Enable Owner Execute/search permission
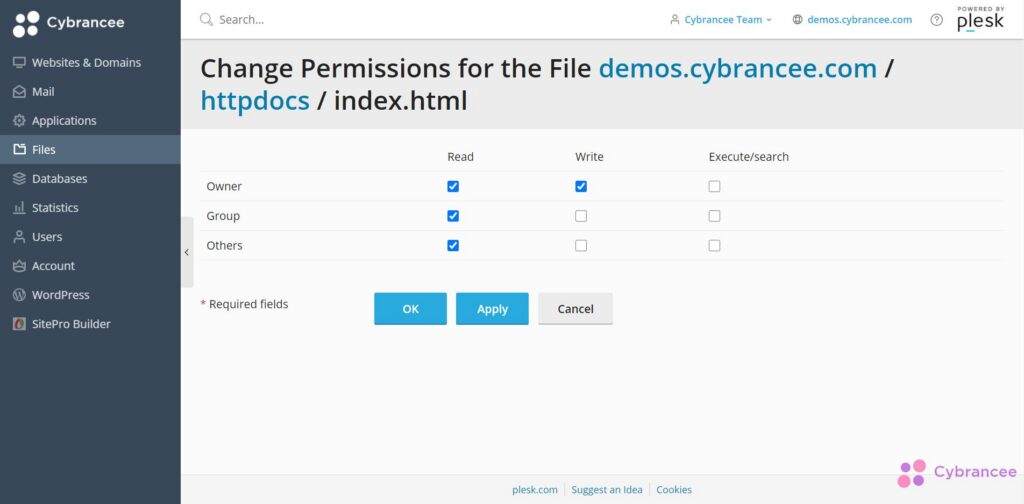 [x=714, y=187]
